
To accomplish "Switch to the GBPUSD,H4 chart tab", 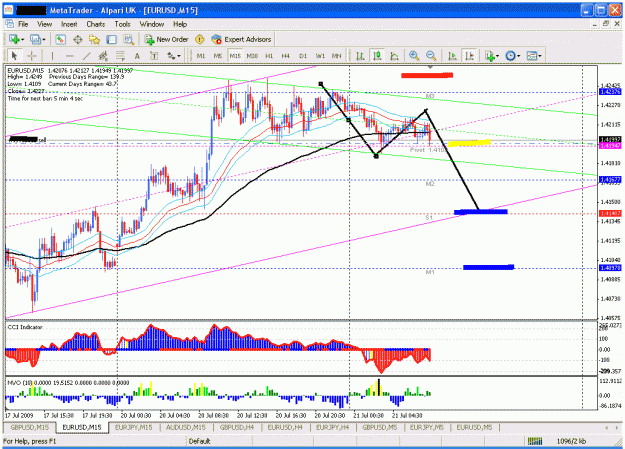I will [237, 427].
